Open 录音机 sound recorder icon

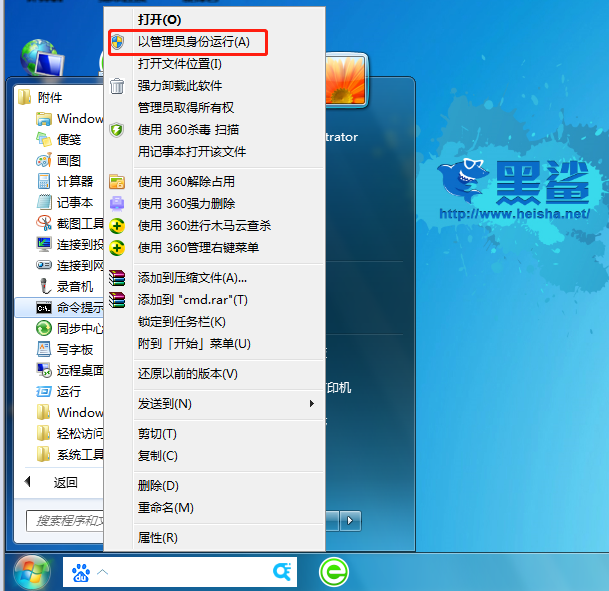point(45,286)
